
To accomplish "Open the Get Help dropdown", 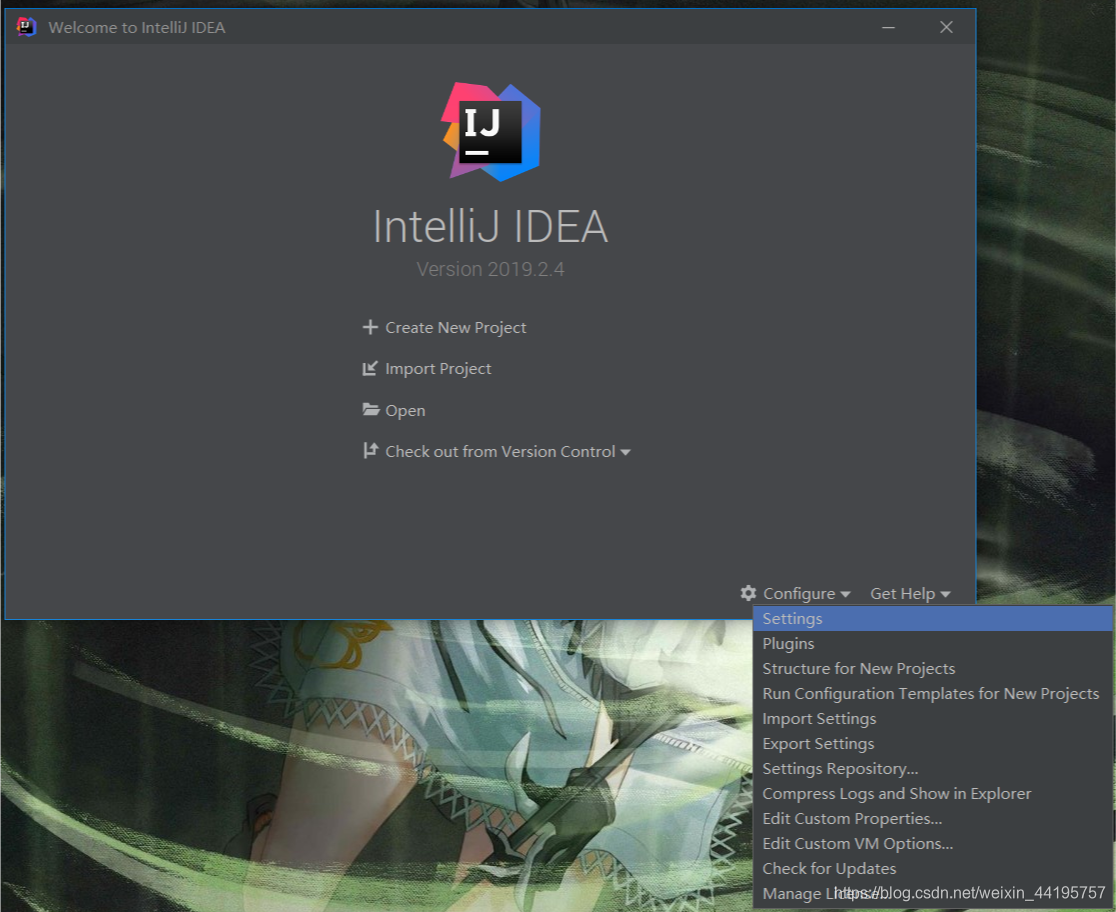I will tap(910, 594).
